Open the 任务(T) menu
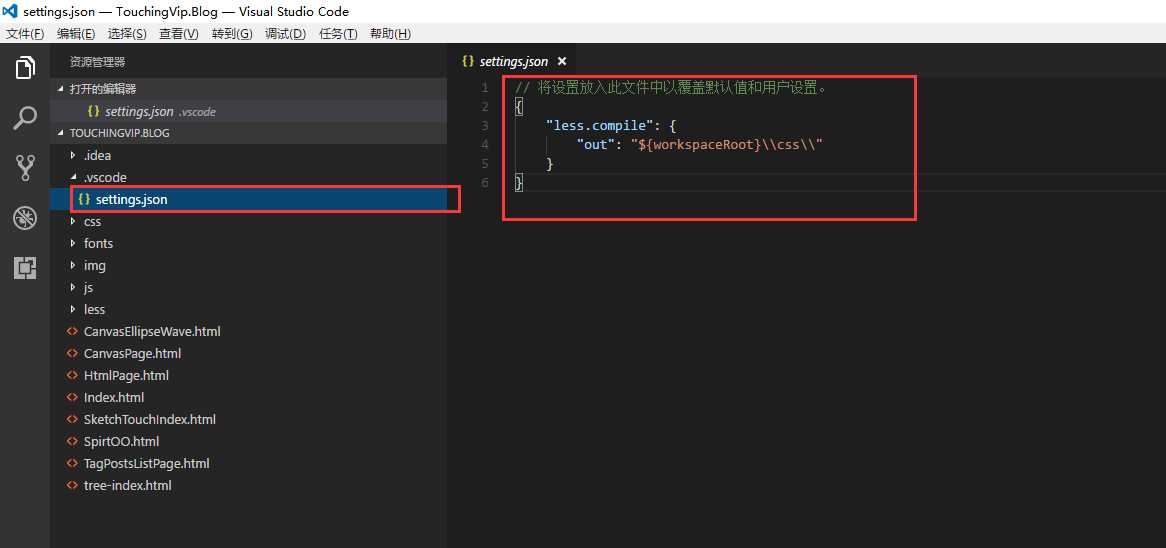Viewport: 1166px width, 548px height. click(x=338, y=33)
